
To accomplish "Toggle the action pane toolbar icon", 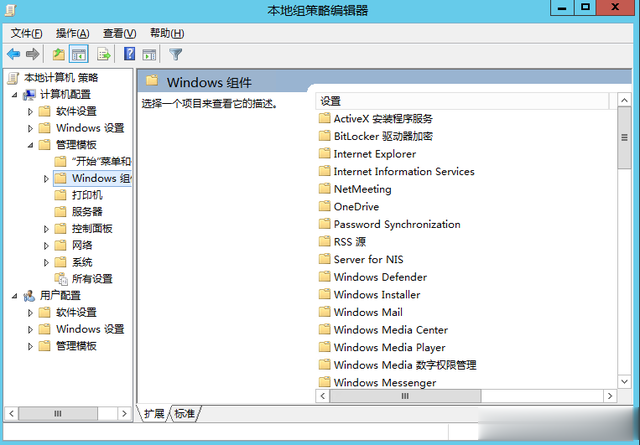I will [149, 54].
